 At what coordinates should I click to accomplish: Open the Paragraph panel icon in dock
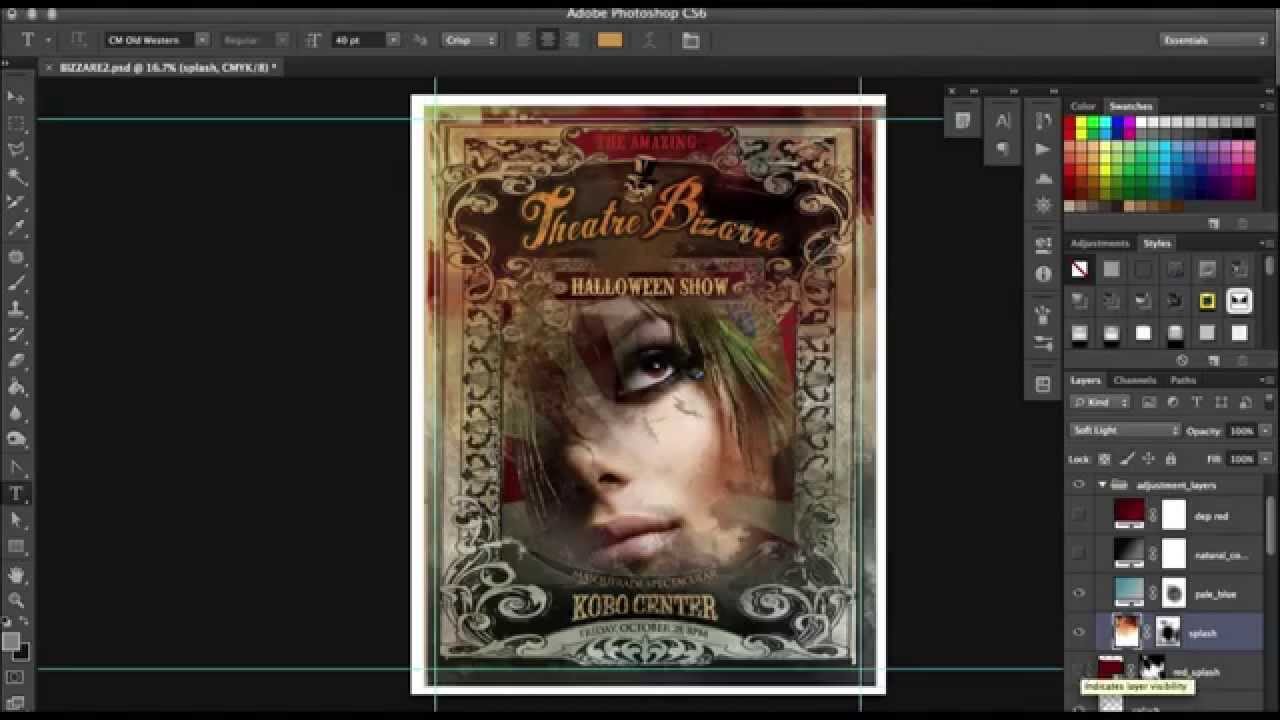click(1002, 149)
